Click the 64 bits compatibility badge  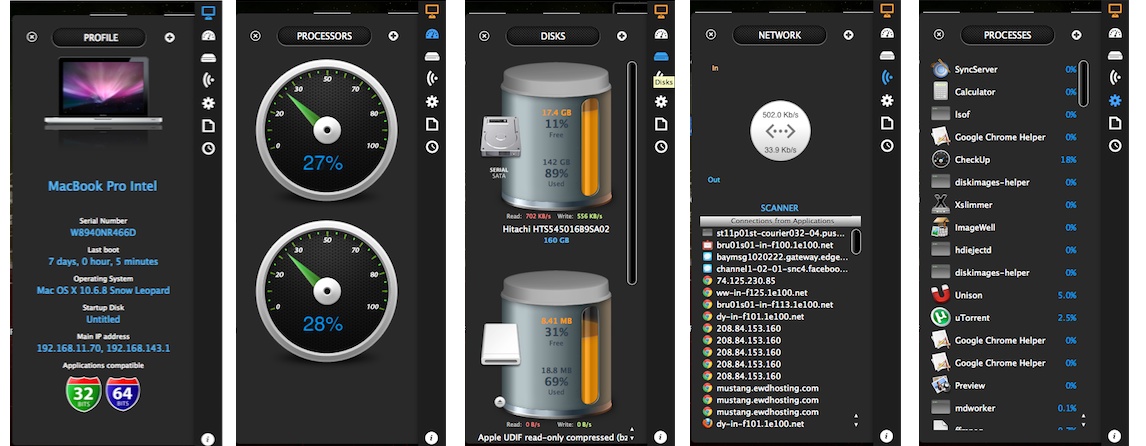click(x=122, y=394)
